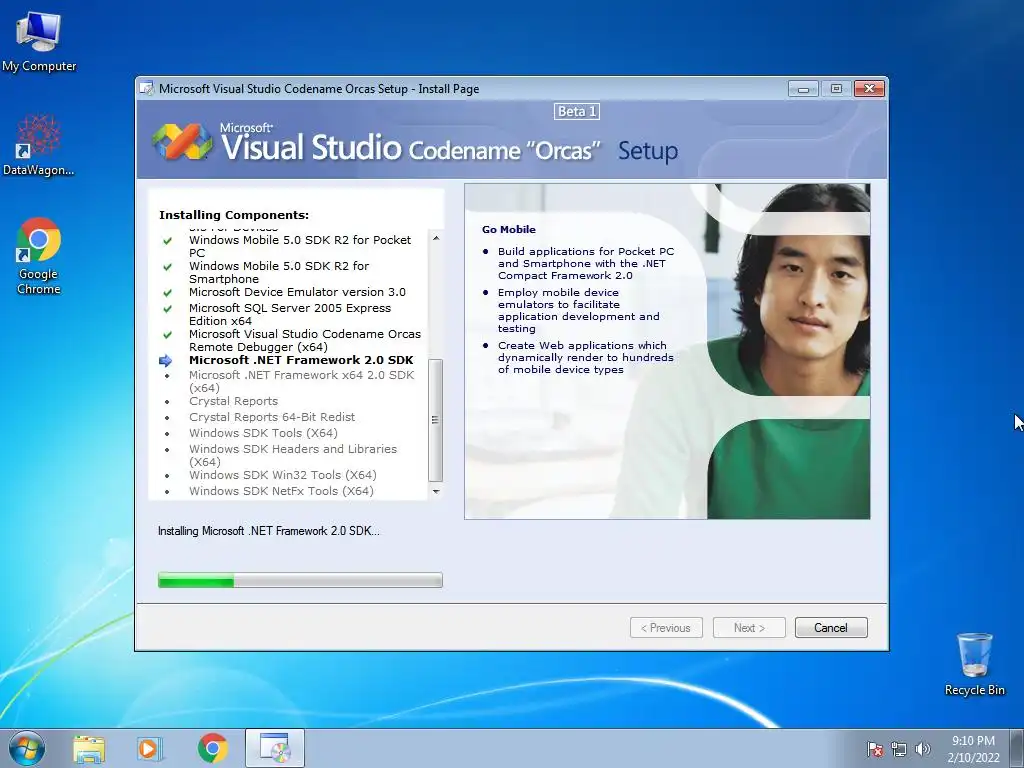This screenshot has height=768, width=1024.
Task: Select Windows SDK Tools (X64) entry
Action: tap(263, 433)
